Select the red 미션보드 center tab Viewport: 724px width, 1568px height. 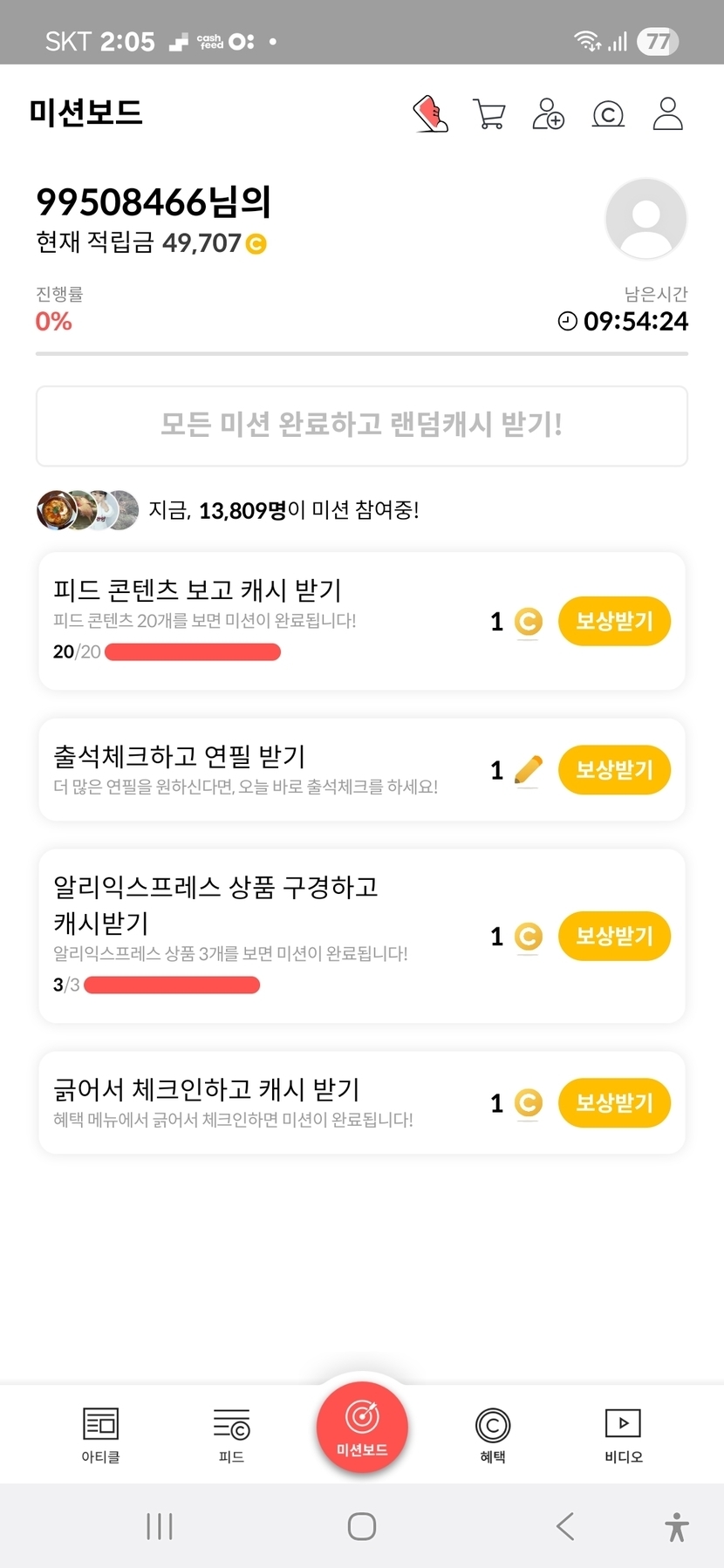pos(362,1428)
